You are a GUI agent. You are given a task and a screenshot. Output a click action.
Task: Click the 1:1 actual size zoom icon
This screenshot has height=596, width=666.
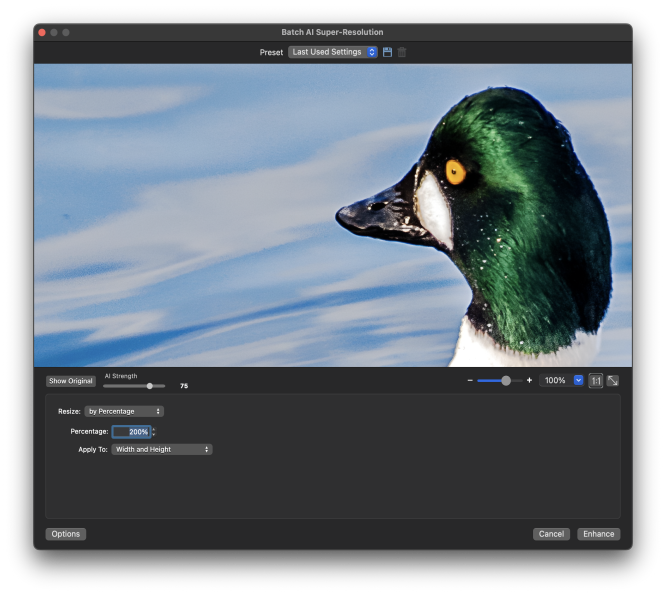point(595,381)
